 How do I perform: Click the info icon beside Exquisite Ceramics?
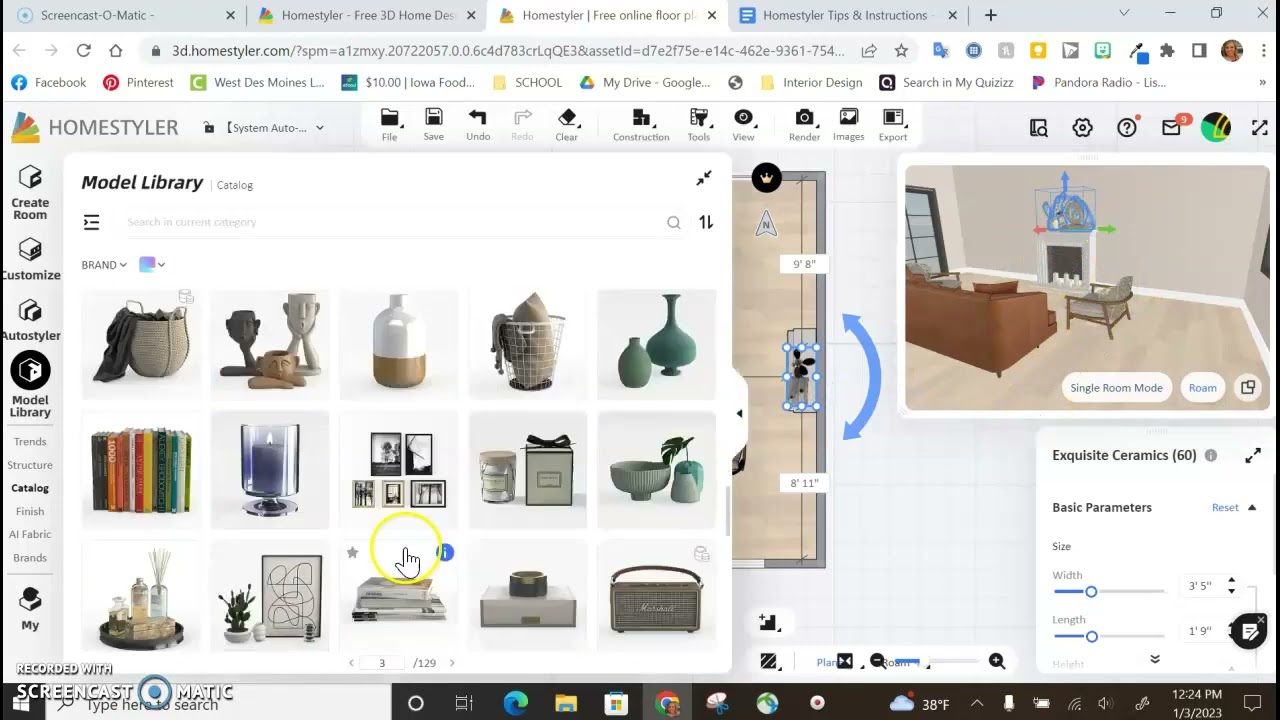pyautogui.click(x=1211, y=455)
